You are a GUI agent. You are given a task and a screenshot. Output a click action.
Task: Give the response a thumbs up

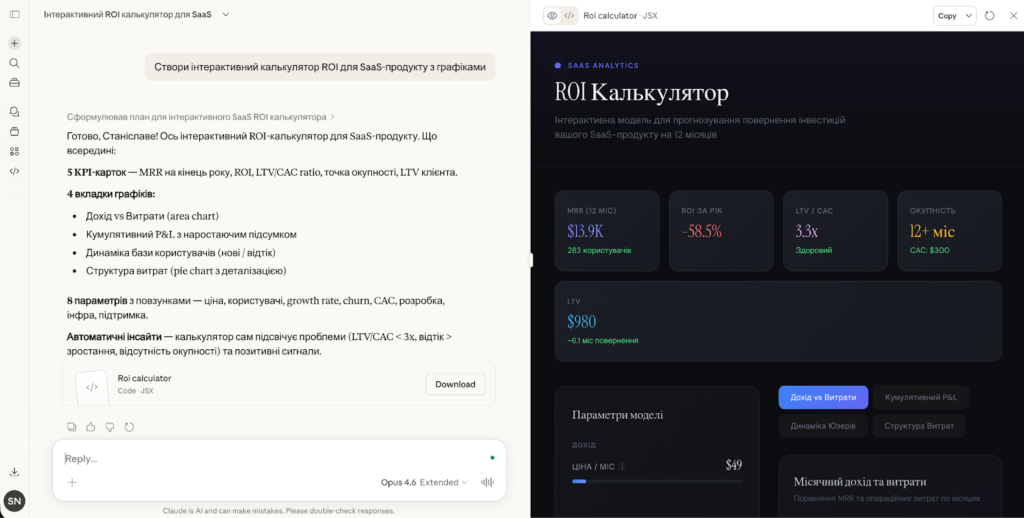click(91, 427)
